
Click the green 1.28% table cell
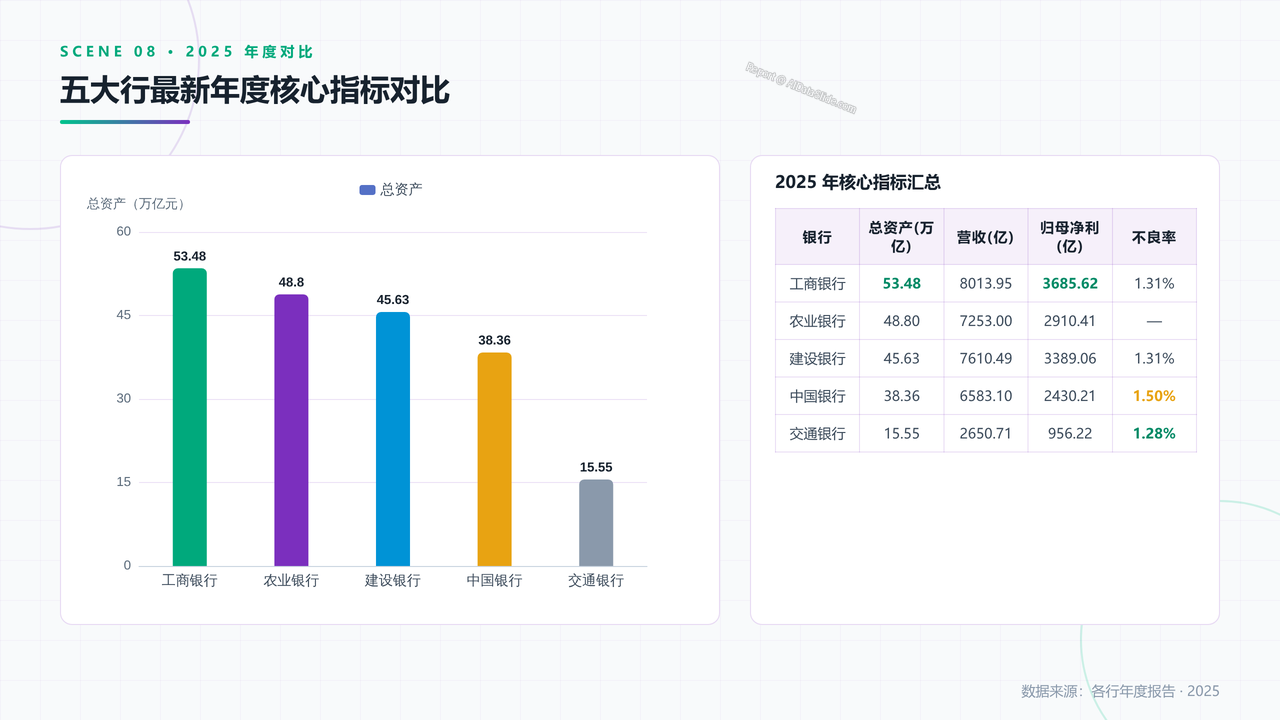click(x=1154, y=434)
